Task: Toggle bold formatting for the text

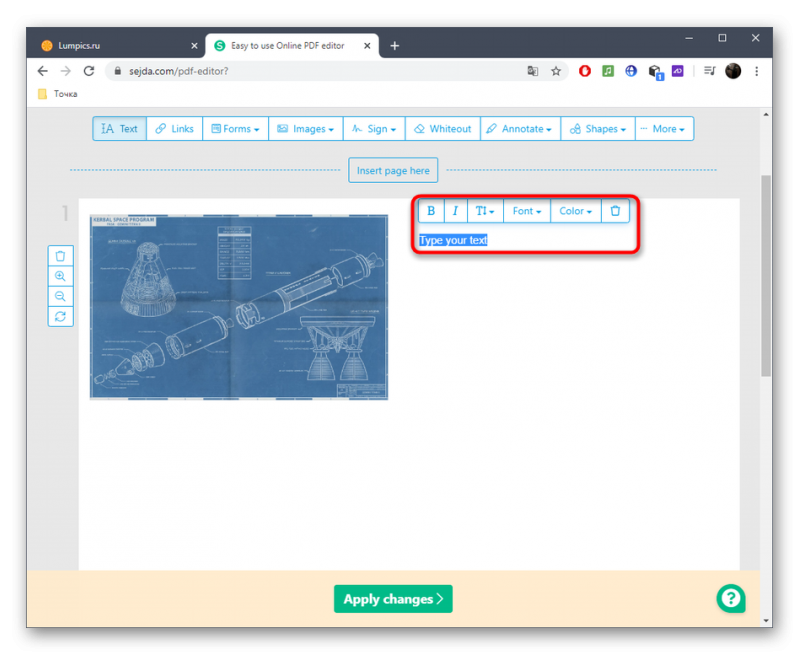Action: coord(431,211)
